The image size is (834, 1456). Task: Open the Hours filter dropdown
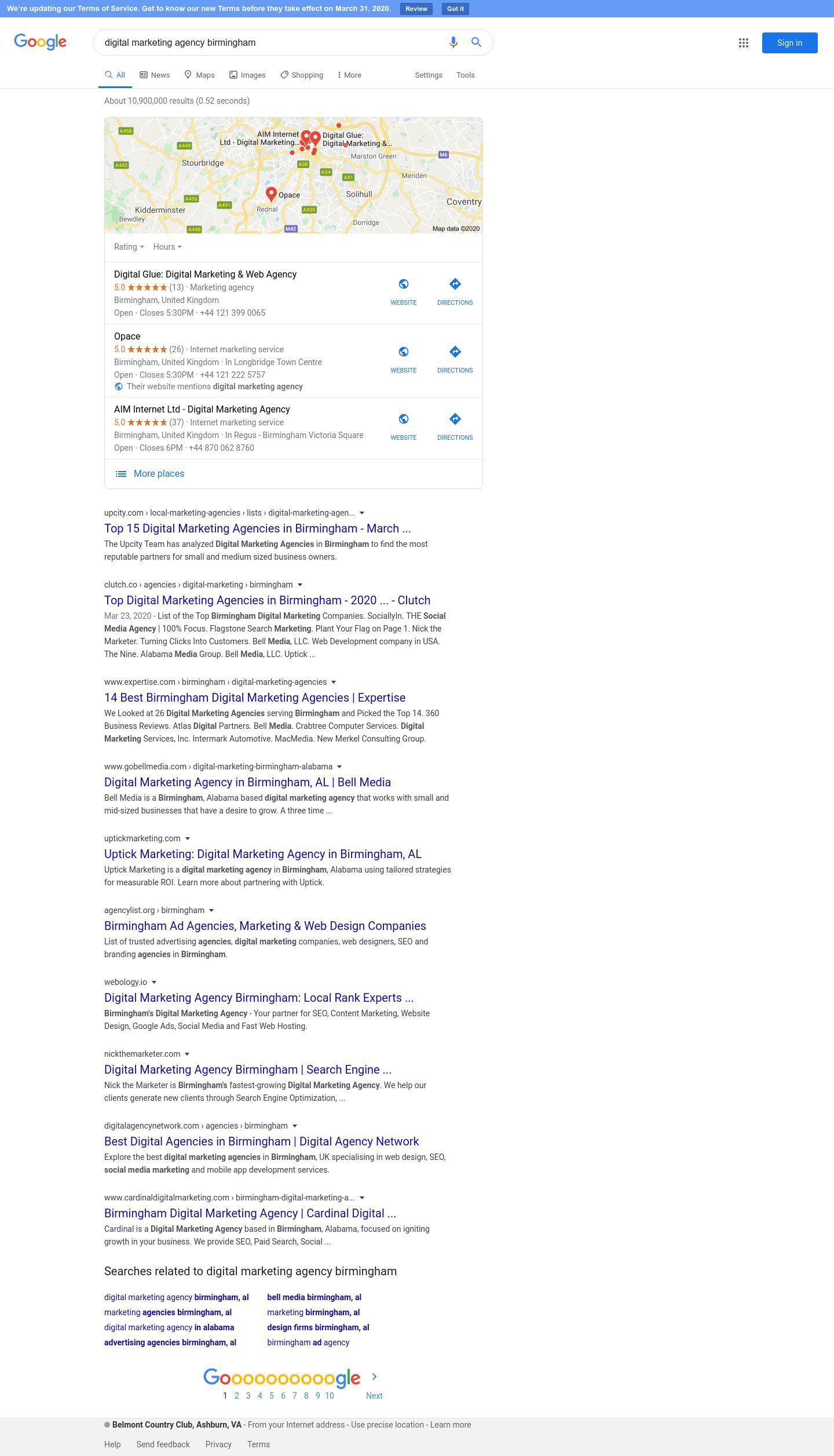tap(167, 247)
